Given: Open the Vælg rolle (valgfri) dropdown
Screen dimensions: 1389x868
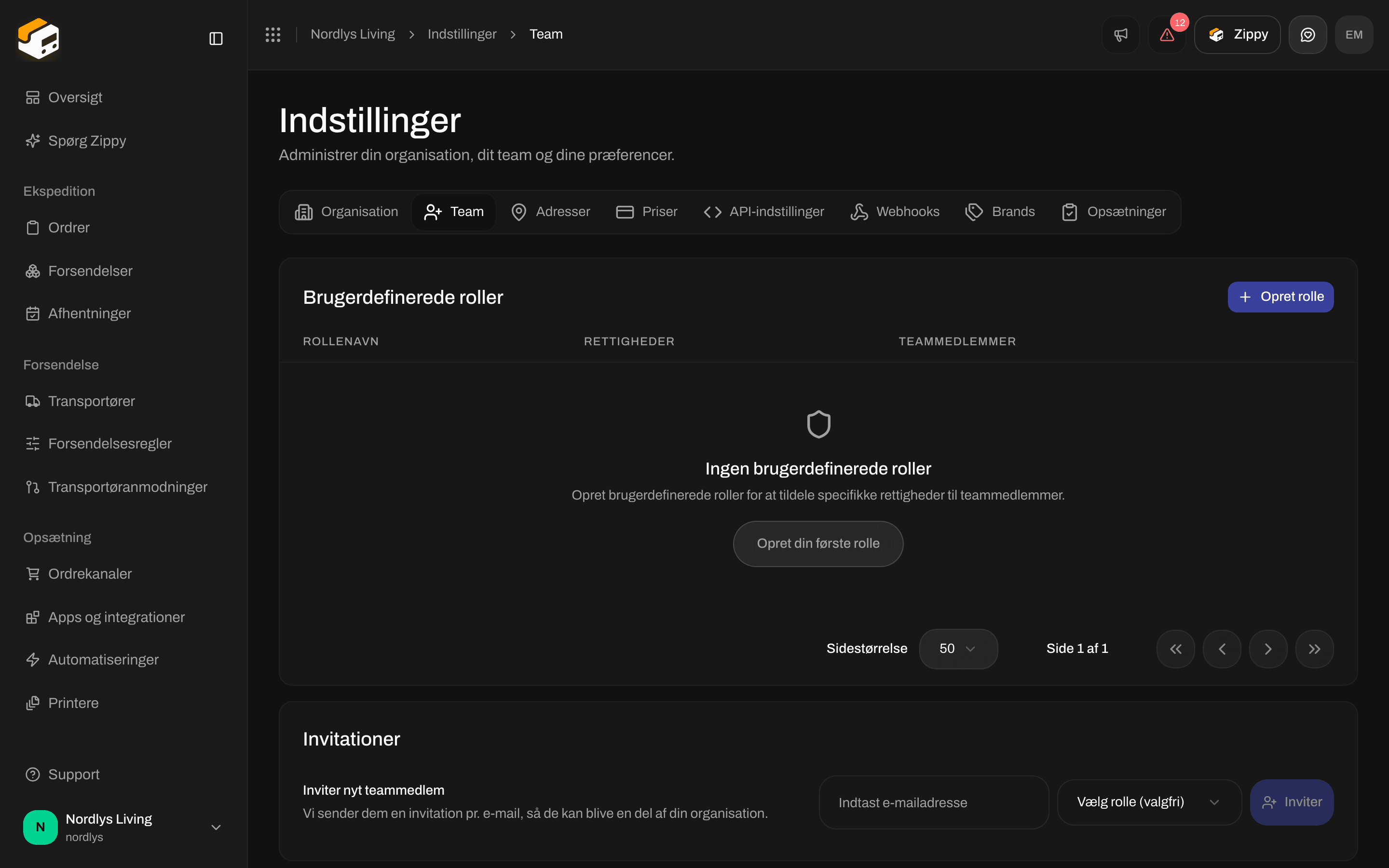Looking at the screenshot, I should [x=1149, y=802].
